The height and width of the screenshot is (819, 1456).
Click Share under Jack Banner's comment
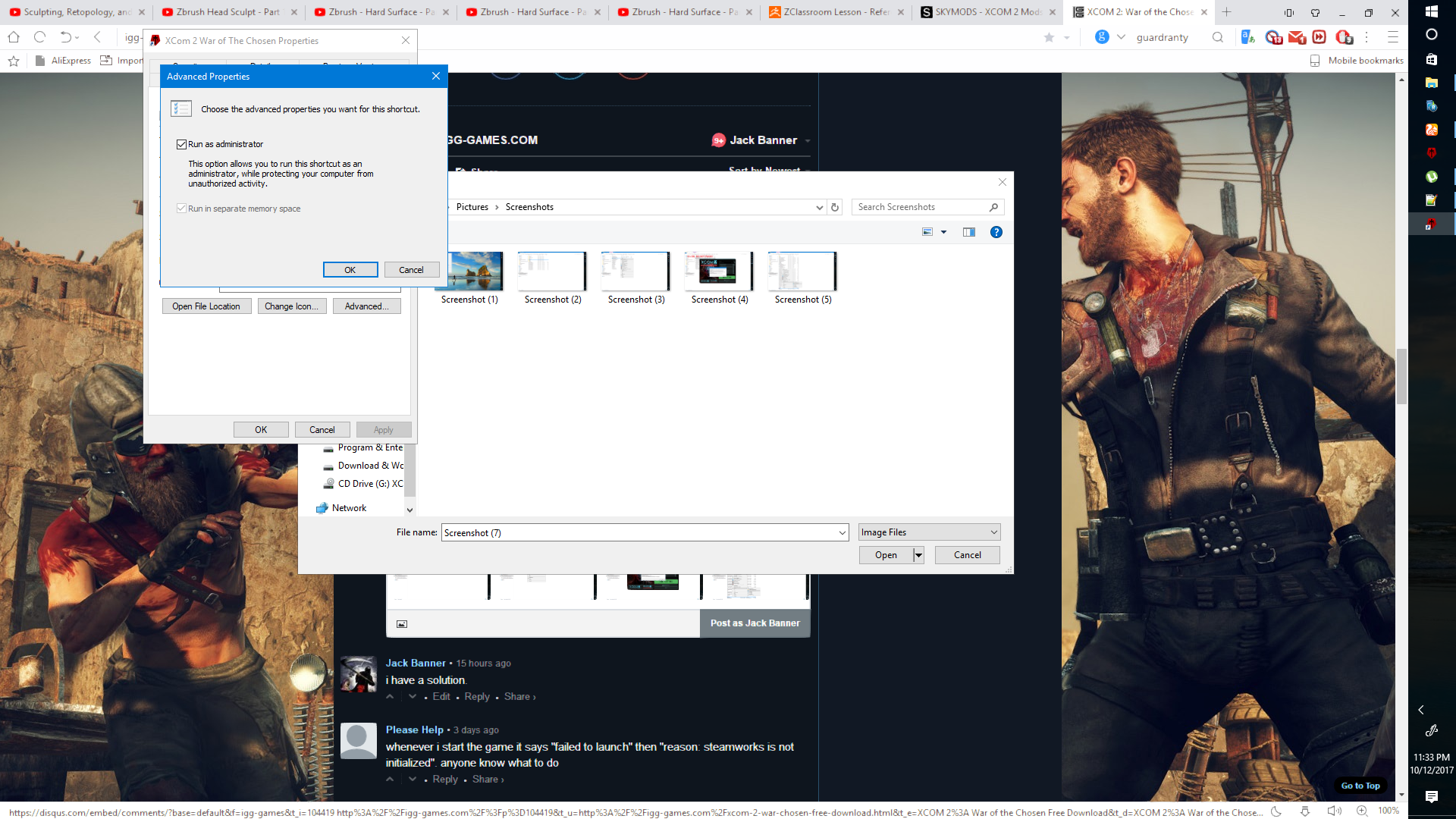pos(519,696)
